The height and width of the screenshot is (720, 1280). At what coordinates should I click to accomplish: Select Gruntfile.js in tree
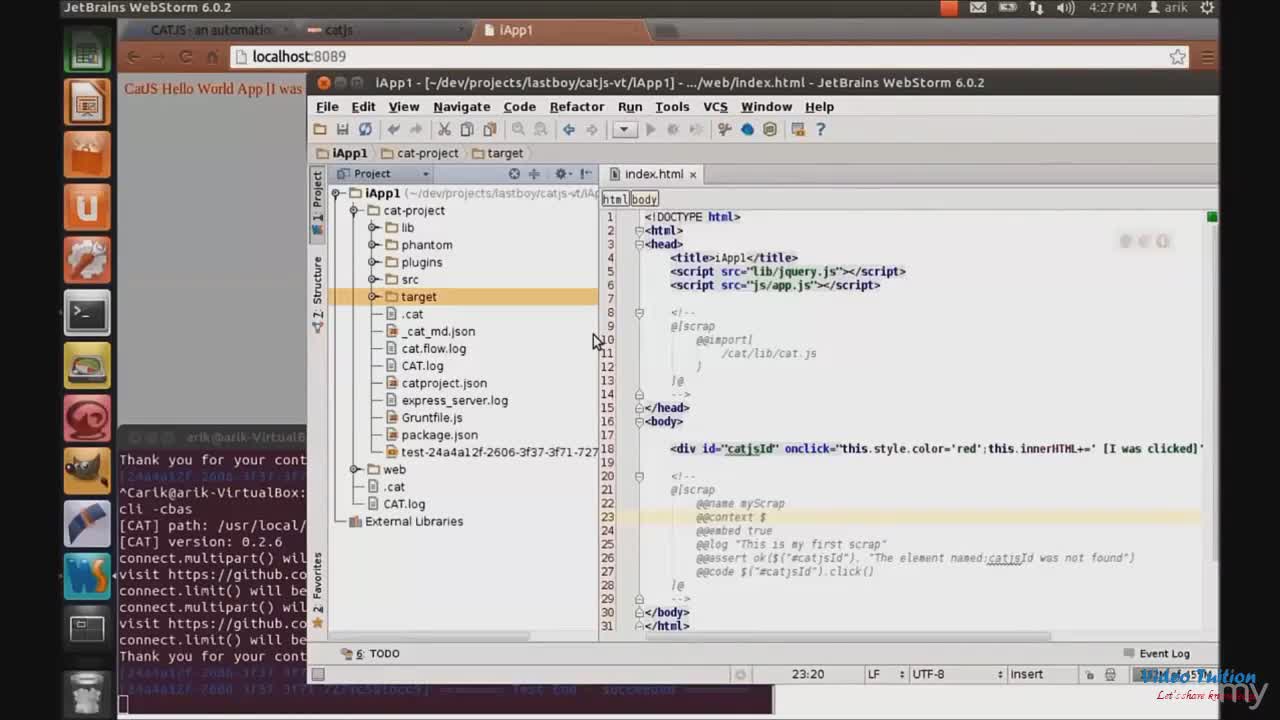pos(432,418)
